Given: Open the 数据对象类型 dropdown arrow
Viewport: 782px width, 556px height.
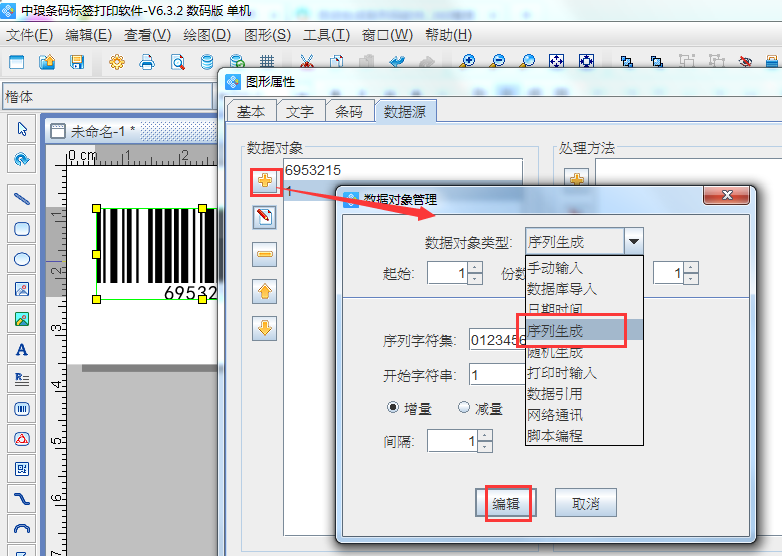Looking at the screenshot, I should [633, 241].
